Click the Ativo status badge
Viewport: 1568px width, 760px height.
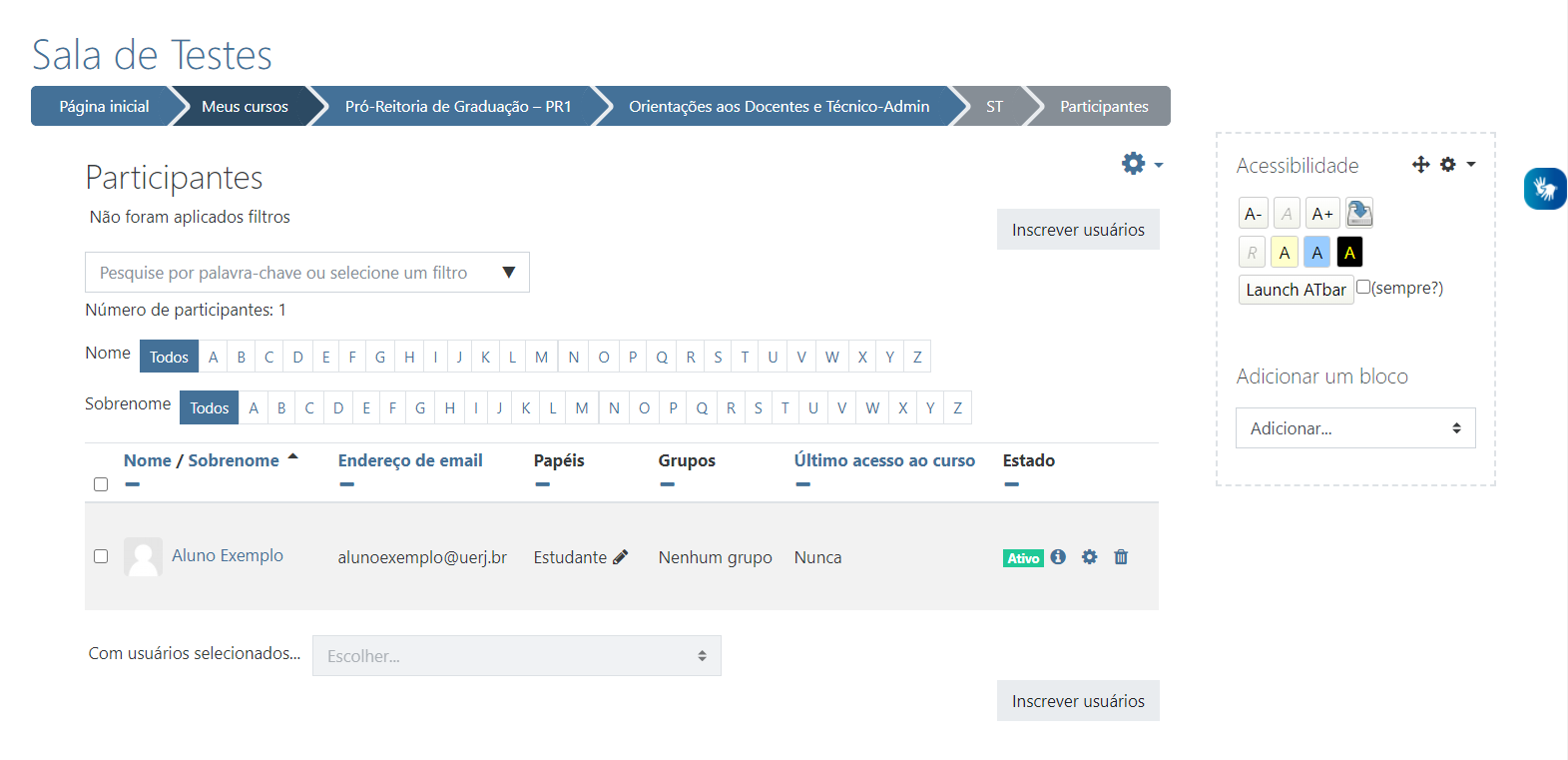coord(1023,558)
